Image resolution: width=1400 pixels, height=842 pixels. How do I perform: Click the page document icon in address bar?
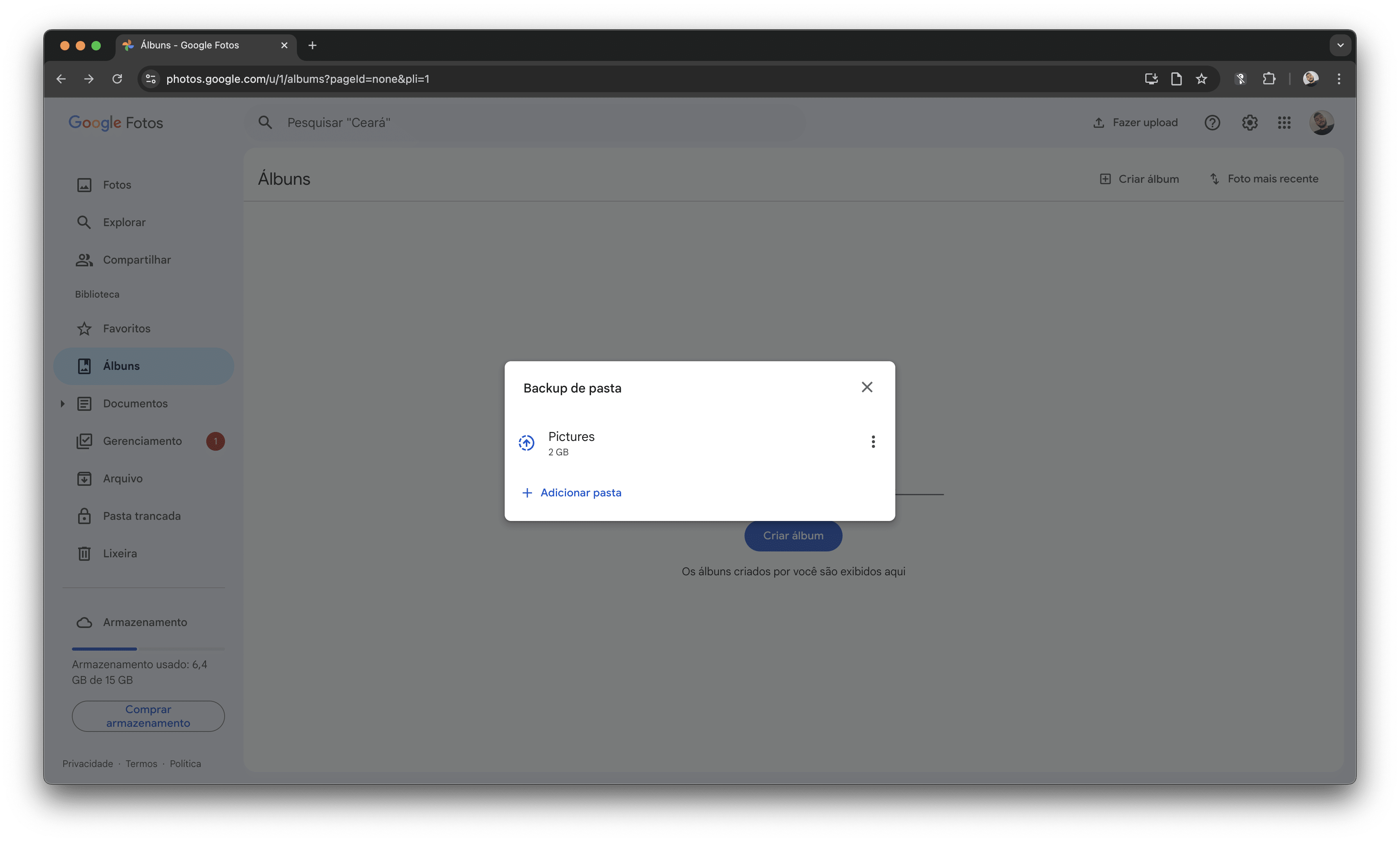pyautogui.click(x=1176, y=79)
